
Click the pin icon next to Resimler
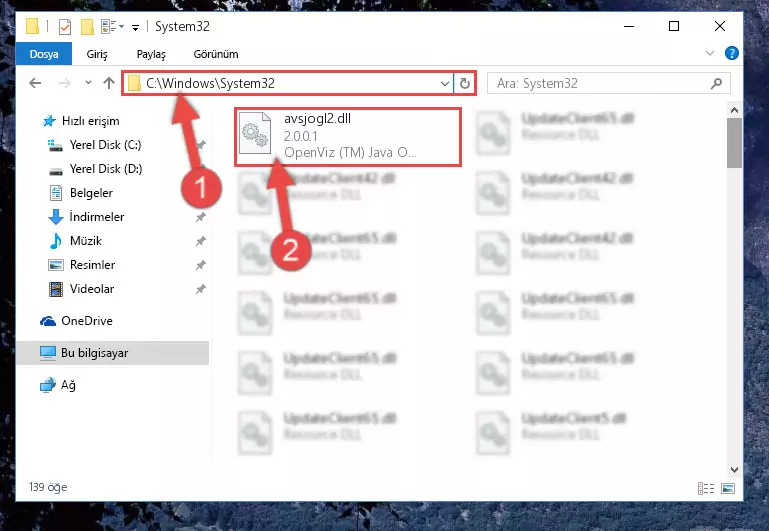click(x=201, y=265)
